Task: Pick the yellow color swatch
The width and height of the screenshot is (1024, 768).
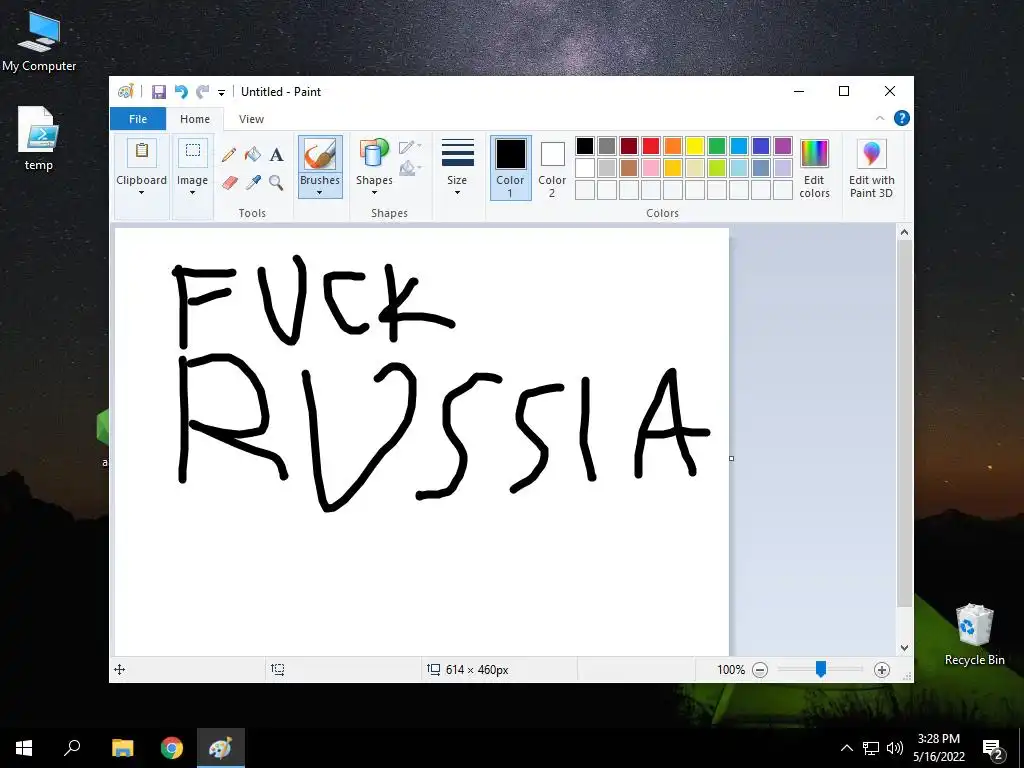Action: click(695, 146)
